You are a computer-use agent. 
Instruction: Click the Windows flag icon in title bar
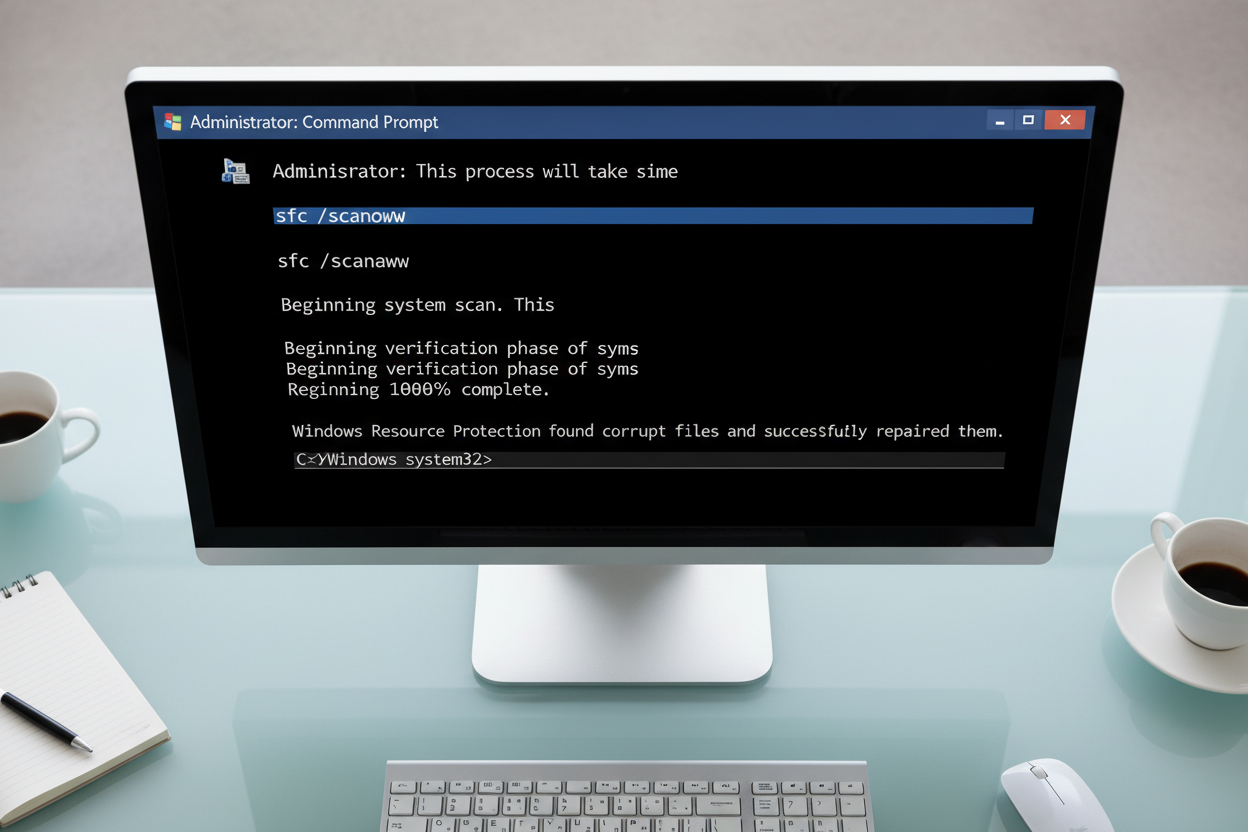tap(173, 122)
